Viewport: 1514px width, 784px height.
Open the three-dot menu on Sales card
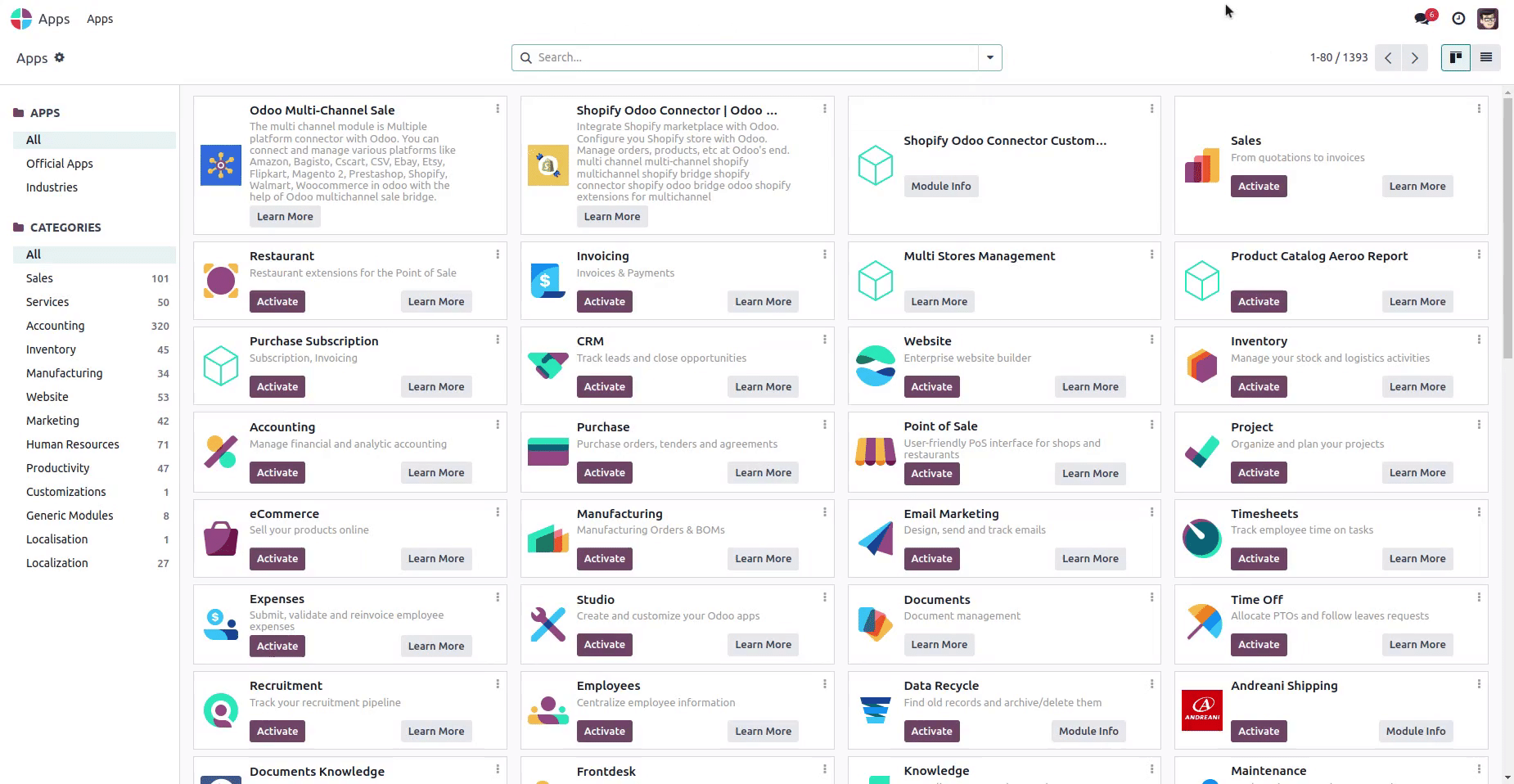[x=1479, y=109]
